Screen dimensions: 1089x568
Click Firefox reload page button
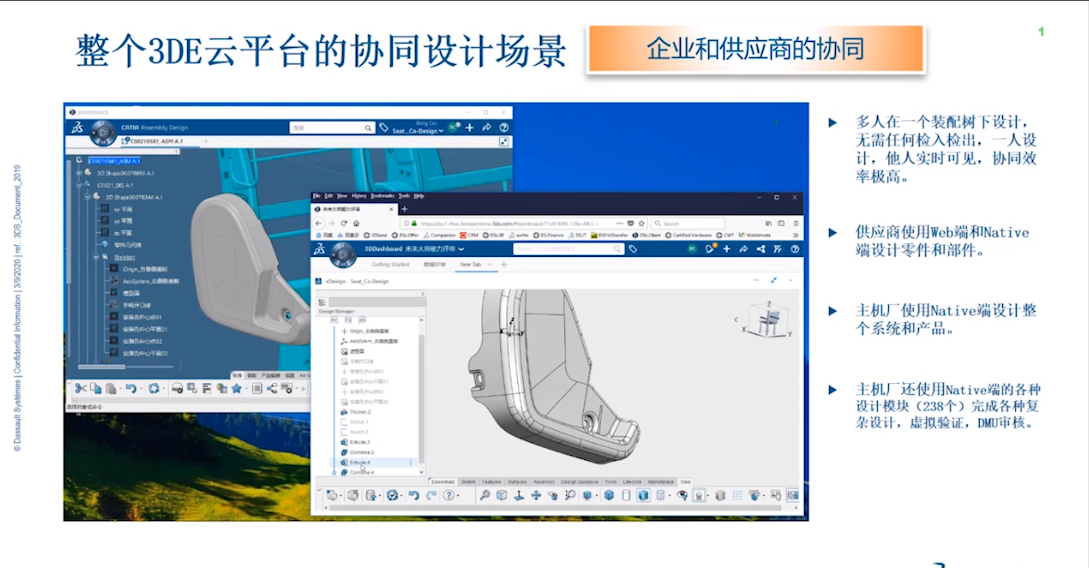click(x=344, y=224)
